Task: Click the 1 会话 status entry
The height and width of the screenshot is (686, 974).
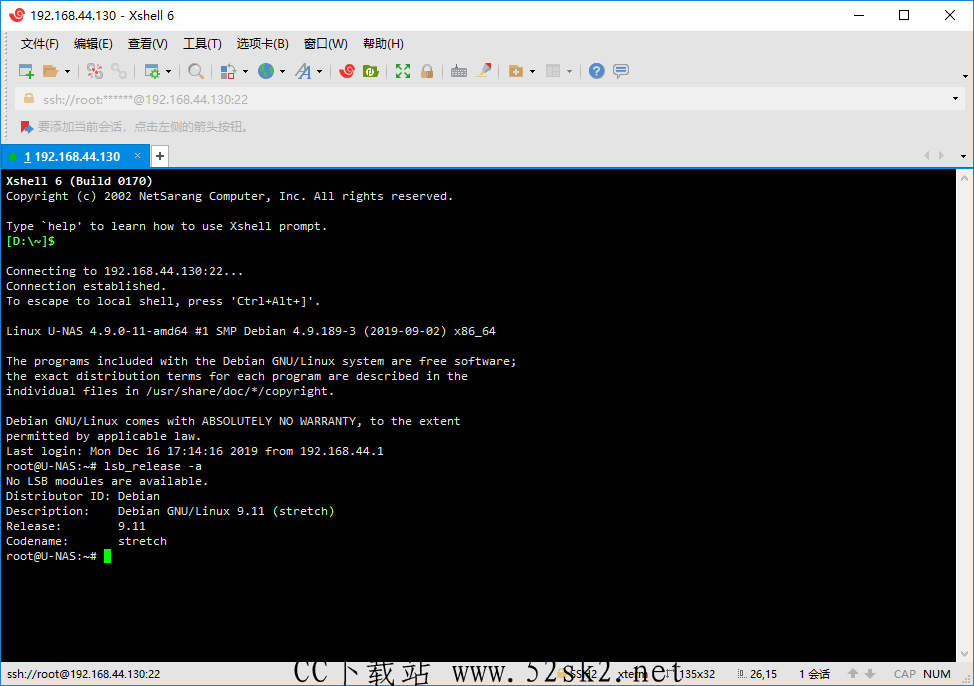Action: point(814,674)
